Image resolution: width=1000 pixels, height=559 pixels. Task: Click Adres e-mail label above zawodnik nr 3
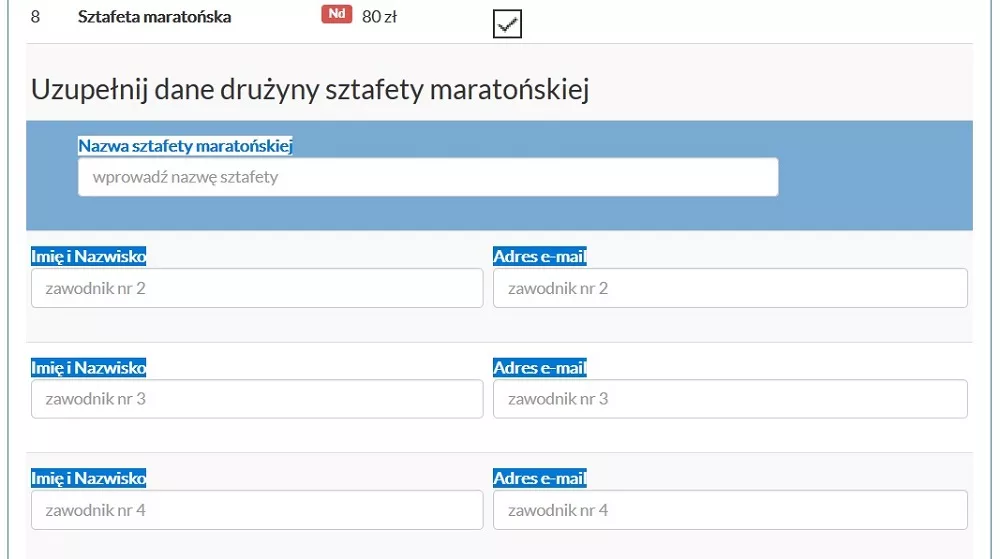pyautogui.click(x=540, y=368)
